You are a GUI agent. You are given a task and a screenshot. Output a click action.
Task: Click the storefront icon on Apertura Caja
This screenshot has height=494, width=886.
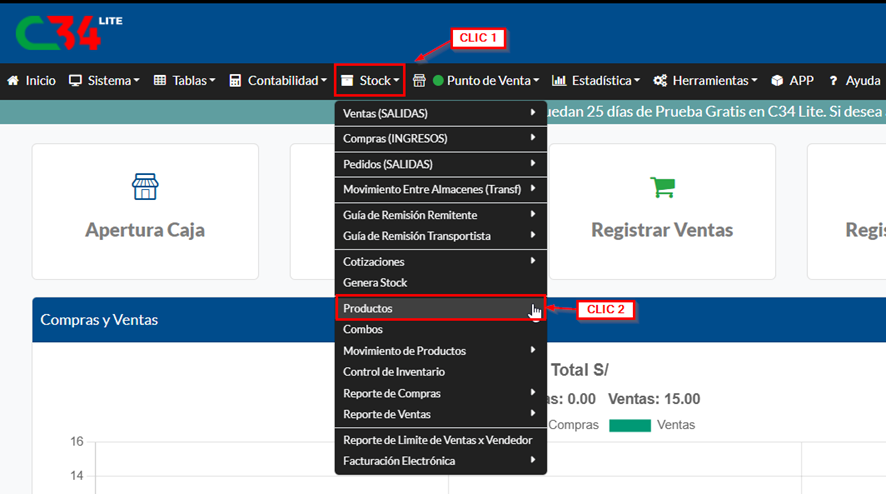[145, 186]
